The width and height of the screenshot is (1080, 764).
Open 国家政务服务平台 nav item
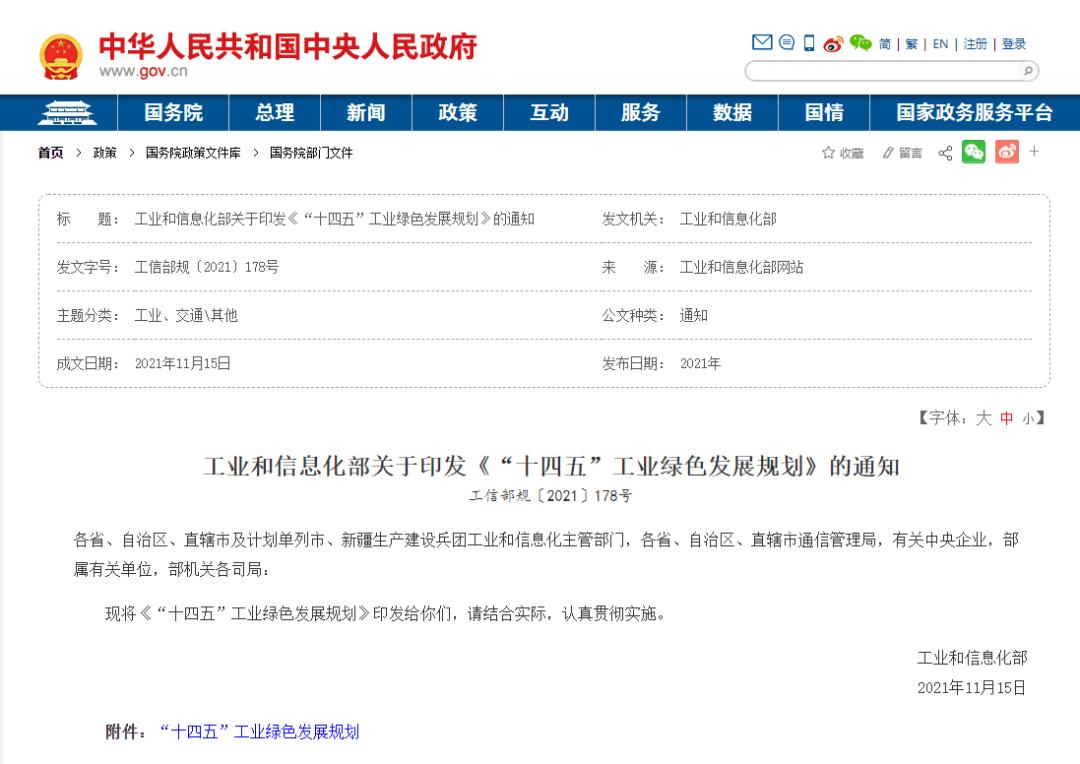click(x=974, y=112)
